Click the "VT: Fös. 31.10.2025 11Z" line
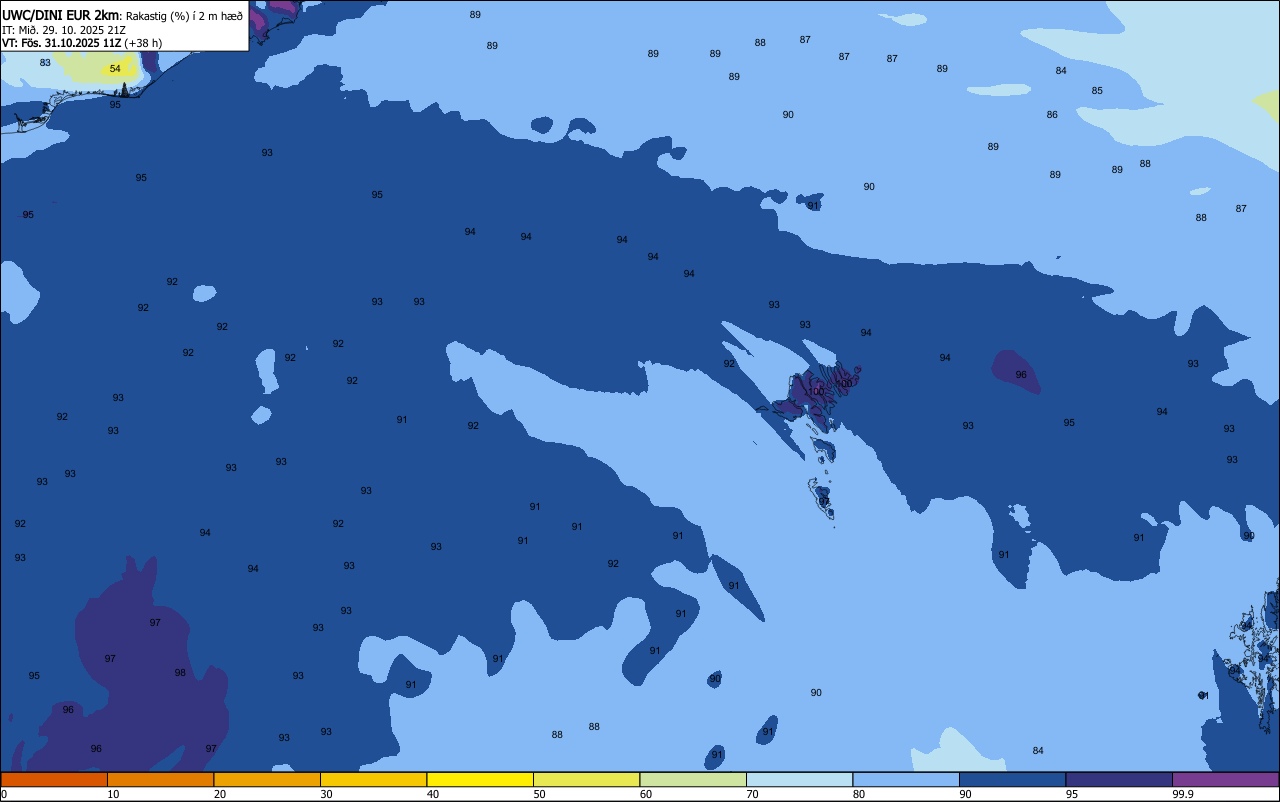The image size is (1280, 802). [x=62, y=43]
